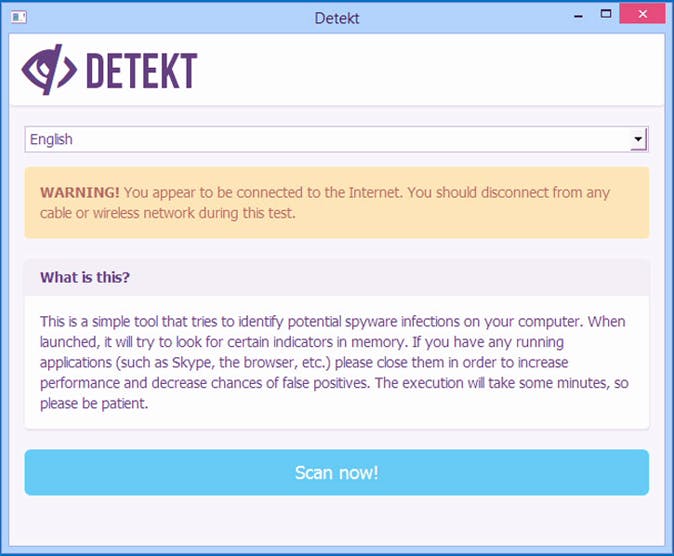Click text "please be patient."
The image size is (674, 556).
point(94,403)
